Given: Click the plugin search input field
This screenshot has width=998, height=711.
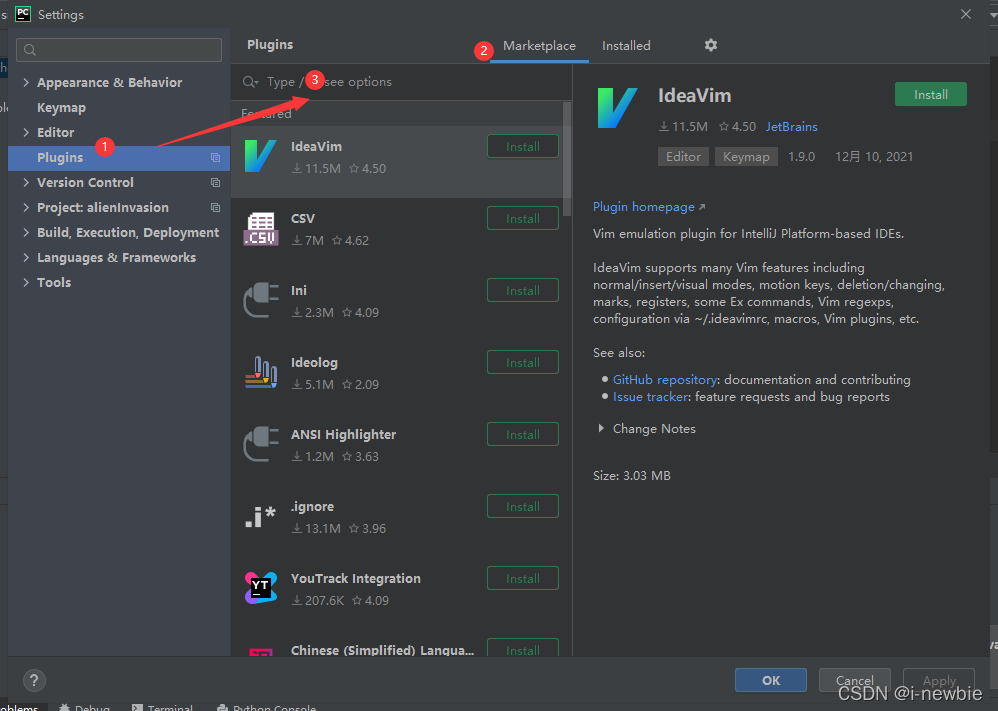Looking at the screenshot, I should 401,82.
